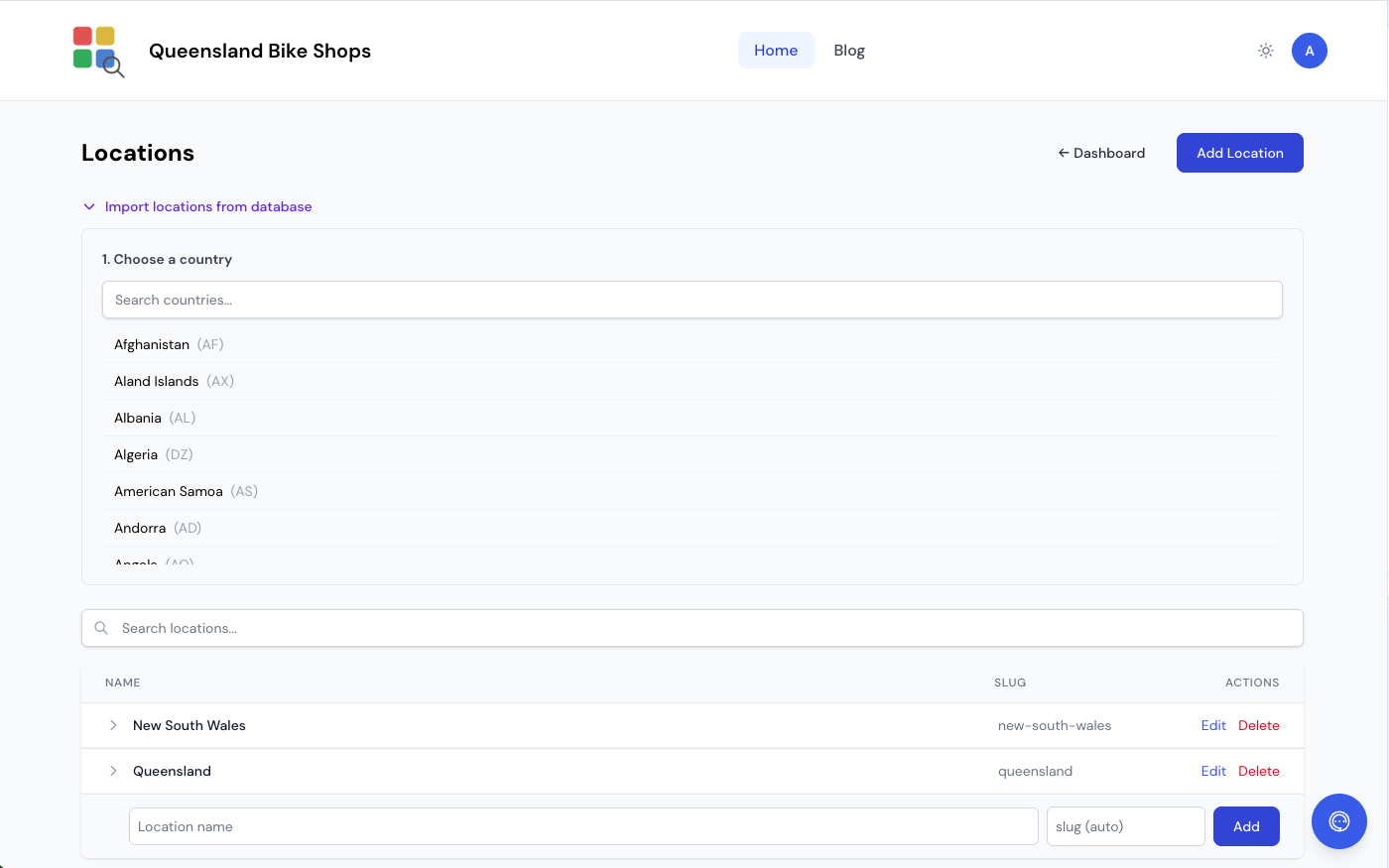Switch to the Blog tab
This screenshot has width=1389, height=868.
tap(849, 50)
